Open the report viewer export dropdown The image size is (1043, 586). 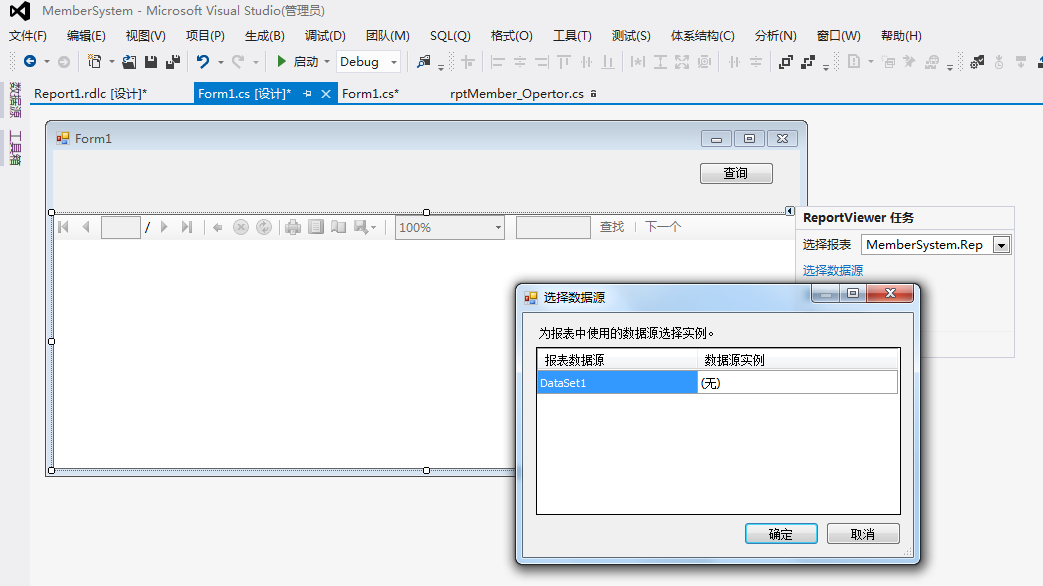tap(365, 227)
